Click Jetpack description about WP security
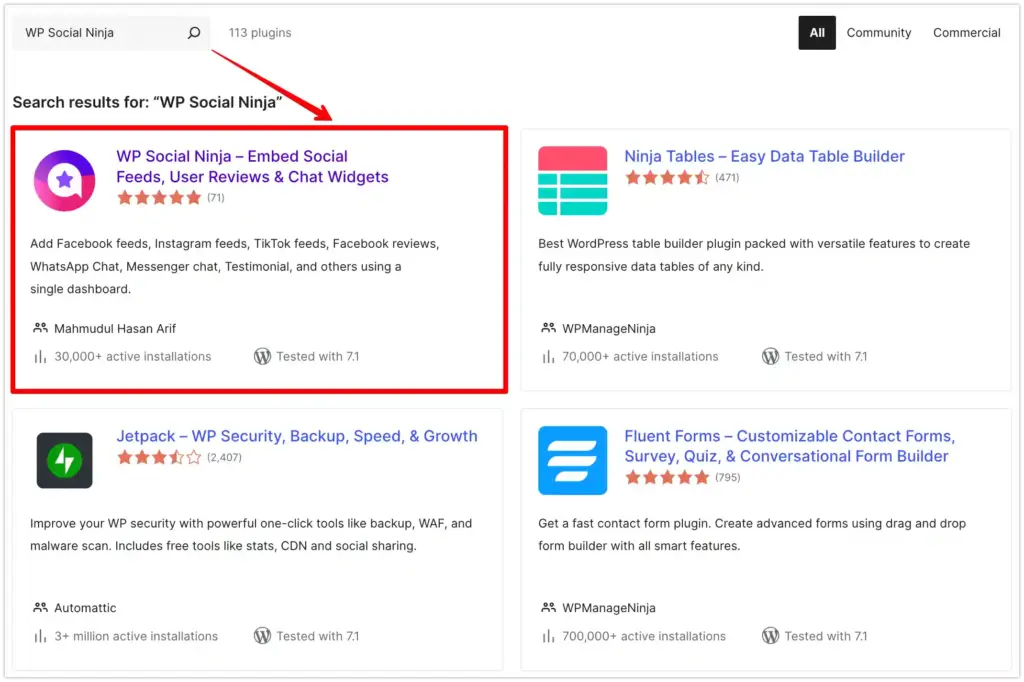Image resolution: width=1024 pixels, height=682 pixels. pyautogui.click(x=251, y=534)
